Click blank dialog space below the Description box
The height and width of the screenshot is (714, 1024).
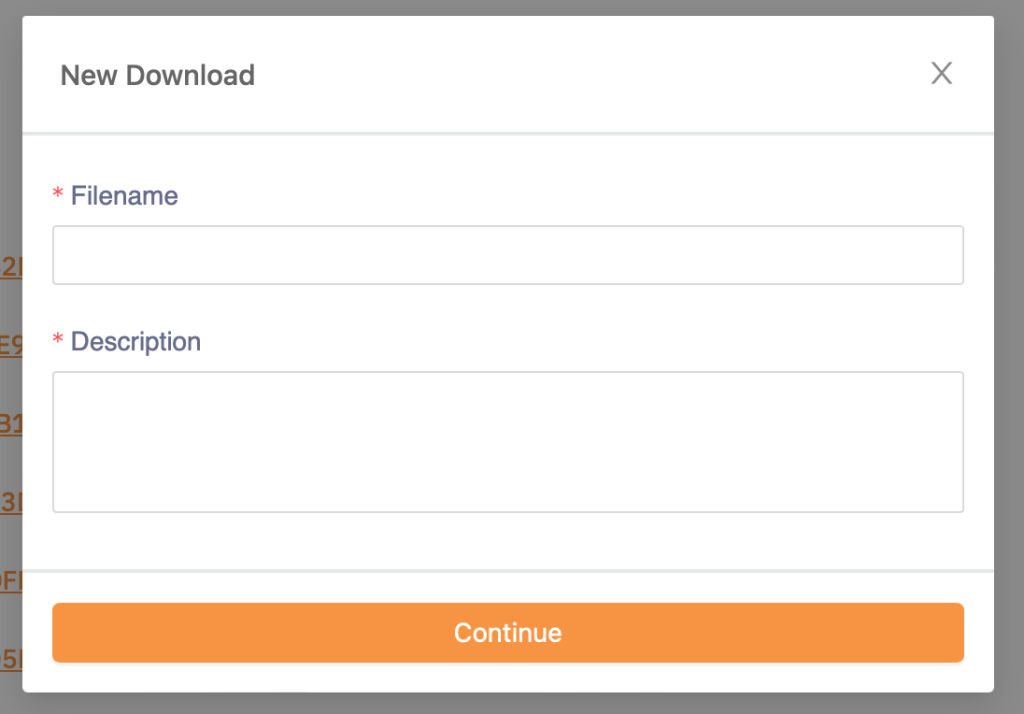(508, 541)
